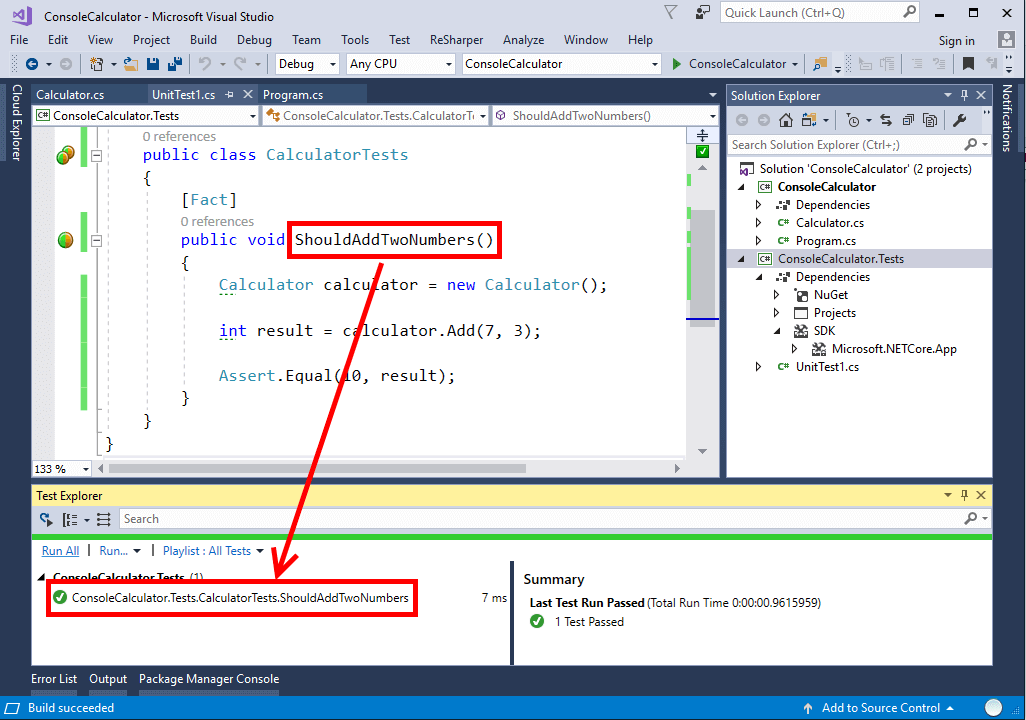This screenshot has width=1026, height=720.
Task: Click the Run All link in Test Explorer
Action: pos(60,550)
